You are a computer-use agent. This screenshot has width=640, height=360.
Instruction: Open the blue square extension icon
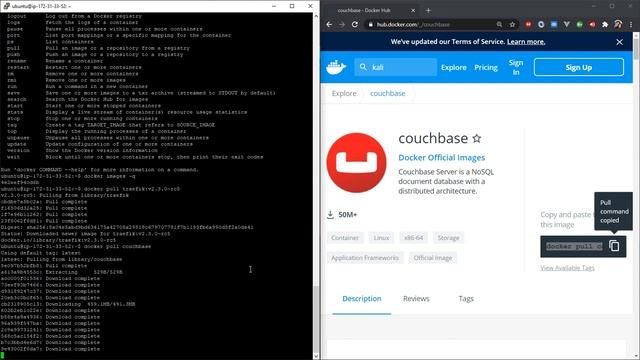coord(554,24)
